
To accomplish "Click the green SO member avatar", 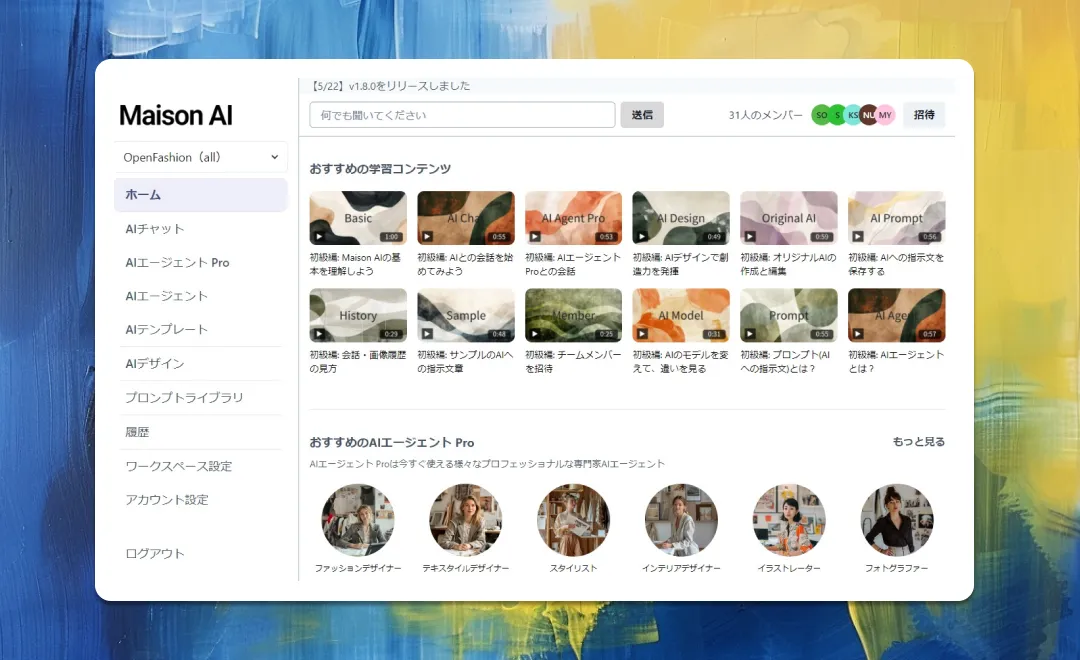I will point(821,115).
